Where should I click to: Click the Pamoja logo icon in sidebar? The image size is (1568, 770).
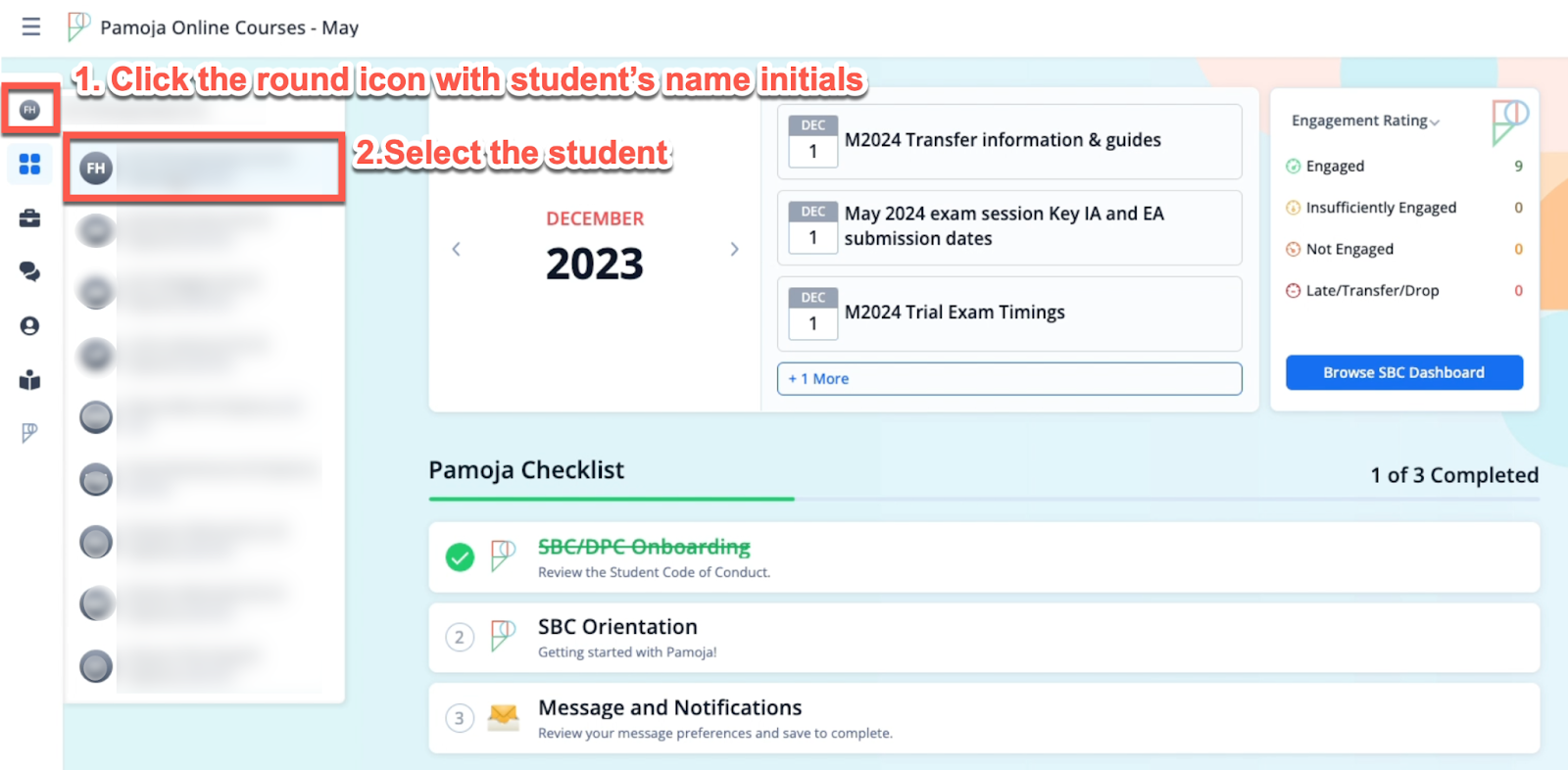coord(29,433)
